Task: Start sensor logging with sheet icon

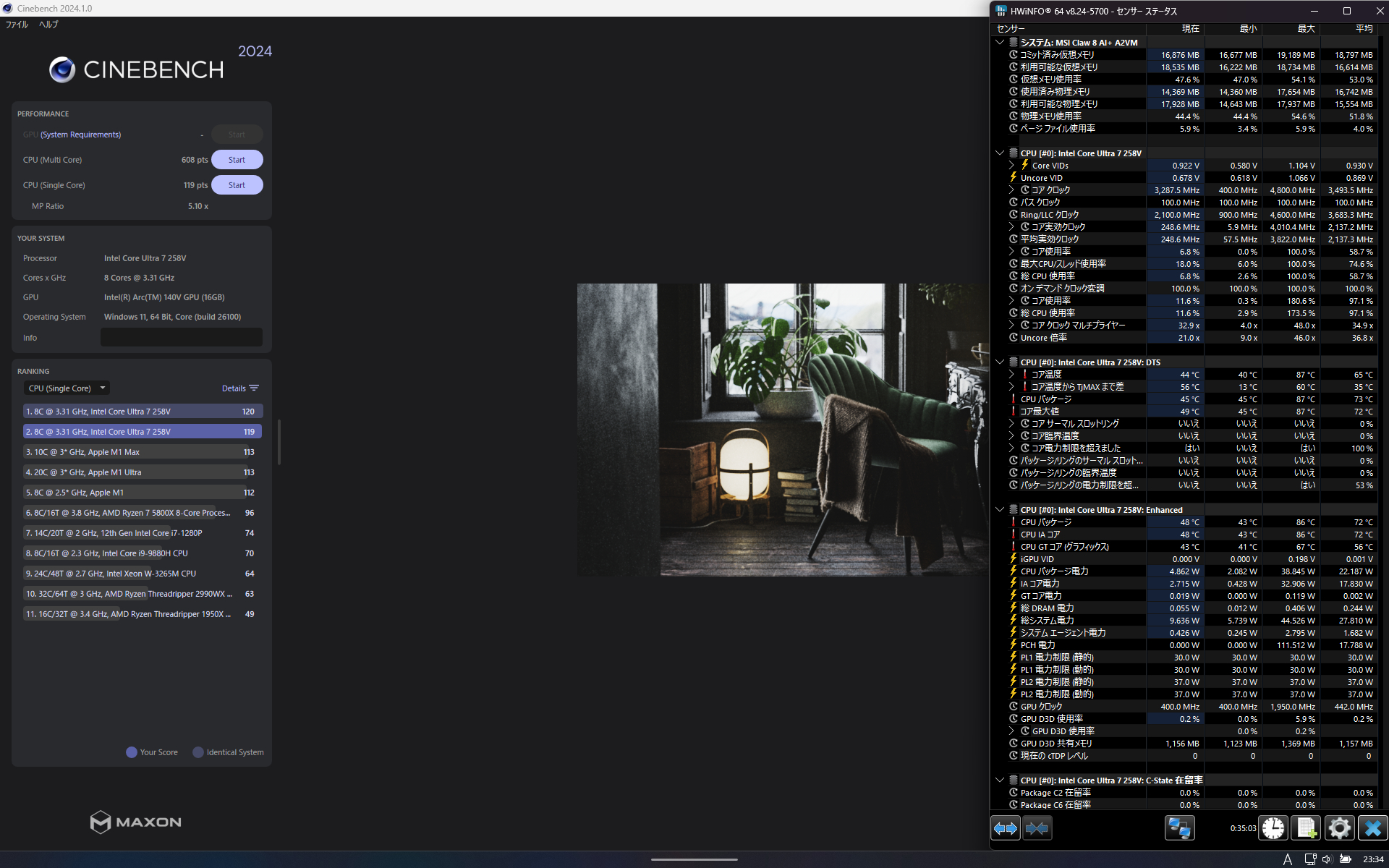Action: [1307, 828]
